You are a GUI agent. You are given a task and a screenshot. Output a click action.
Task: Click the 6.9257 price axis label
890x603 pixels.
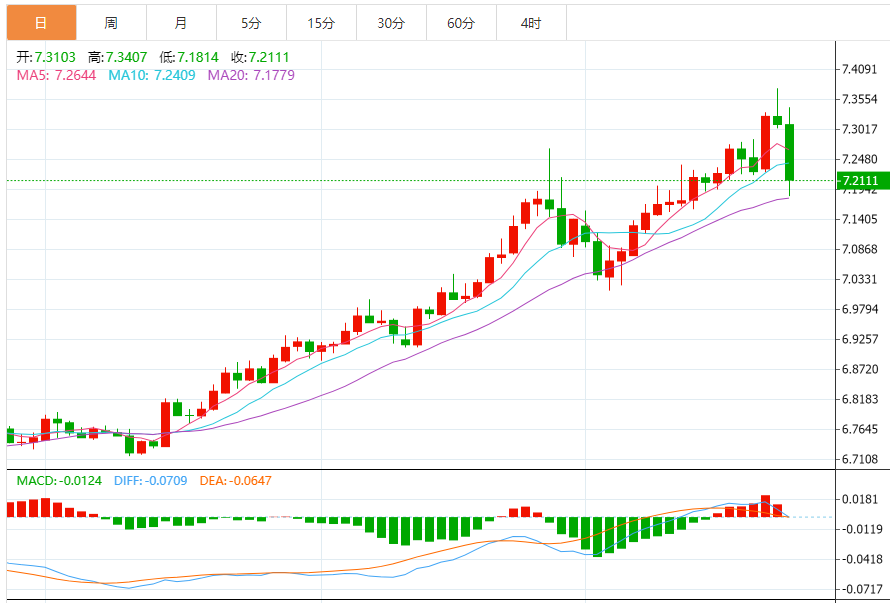click(860, 339)
